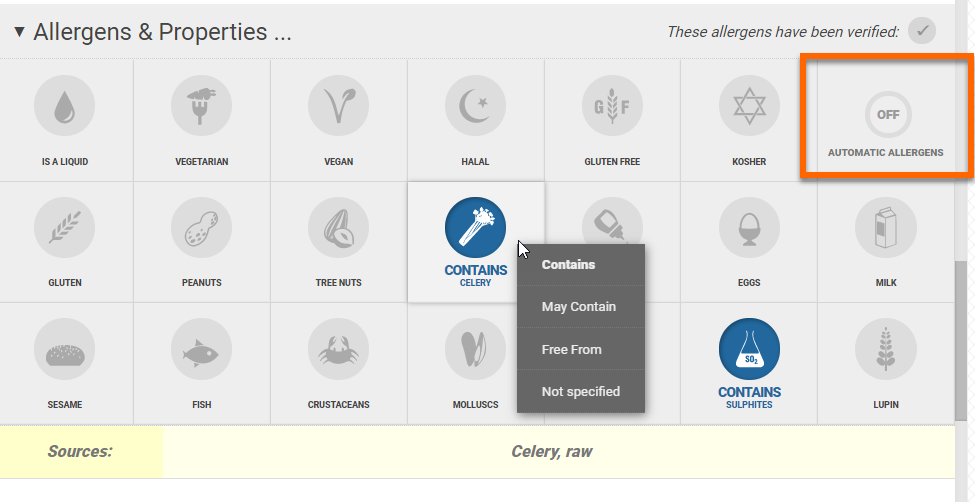Click the Lupin allergen icon
975x502 pixels.
tap(885, 350)
